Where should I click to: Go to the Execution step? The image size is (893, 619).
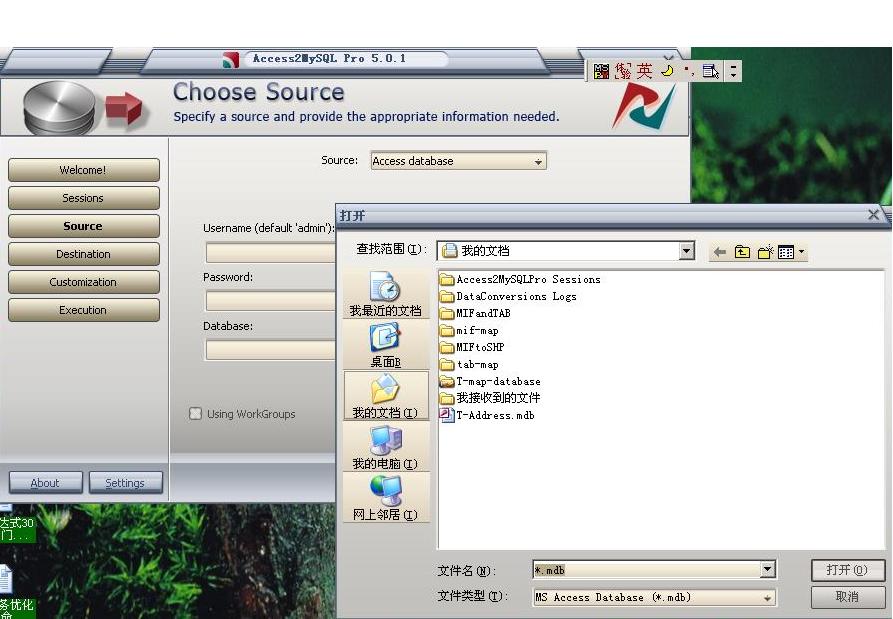(x=84, y=310)
